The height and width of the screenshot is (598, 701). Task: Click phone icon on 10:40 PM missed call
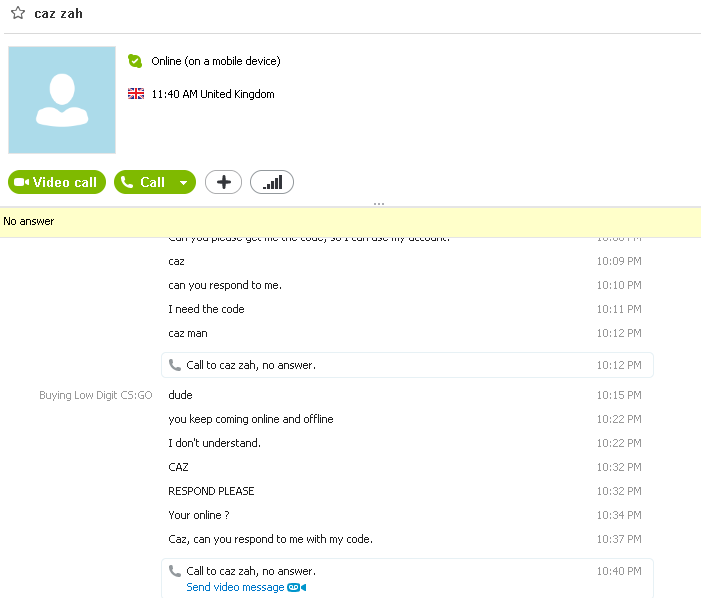tap(175, 571)
